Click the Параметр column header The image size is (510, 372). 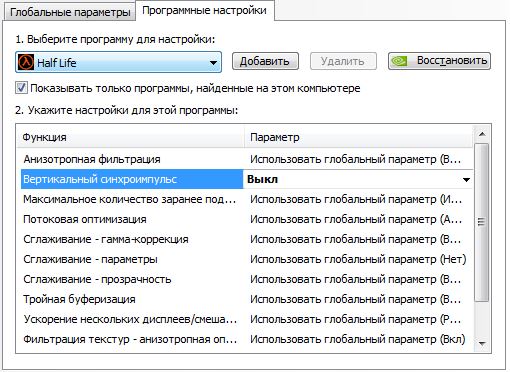click(359, 137)
